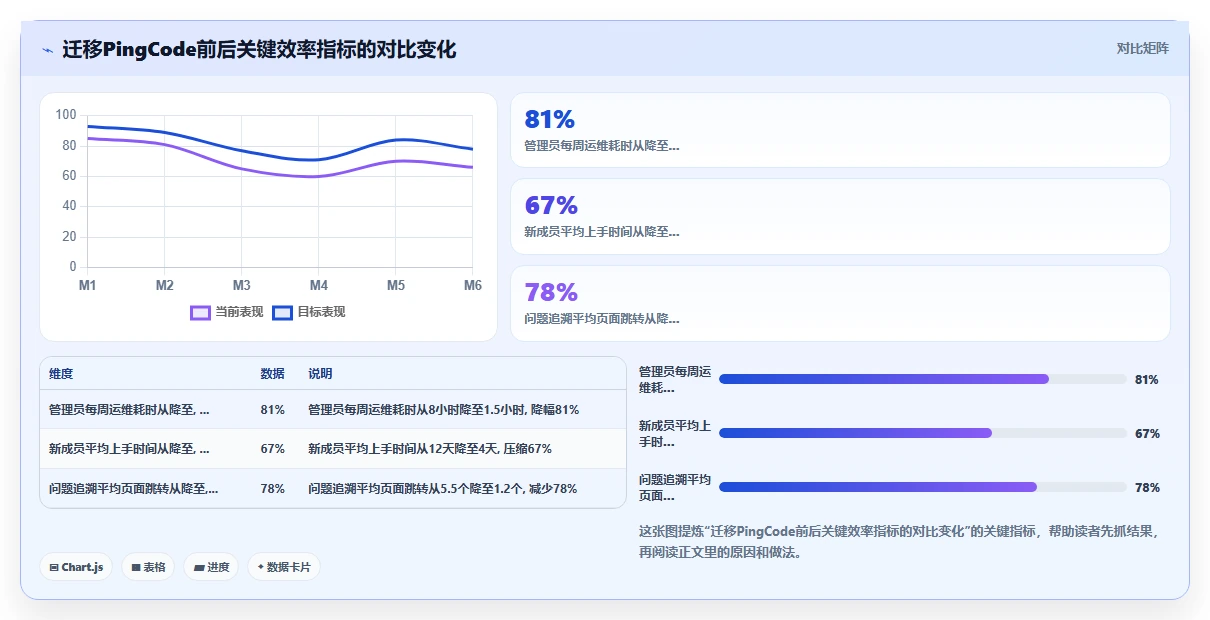Click table cell 管理员每周运维耗时从降至, ...
The height and width of the screenshot is (620, 1210).
click(x=130, y=410)
